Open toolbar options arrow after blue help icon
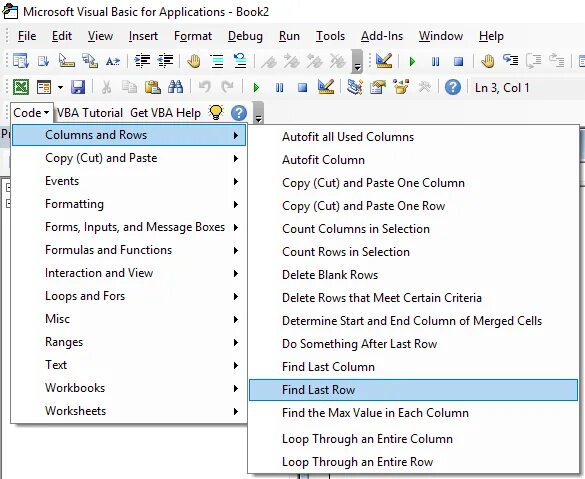This screenshot has width=585, height=479. (258, 113)
